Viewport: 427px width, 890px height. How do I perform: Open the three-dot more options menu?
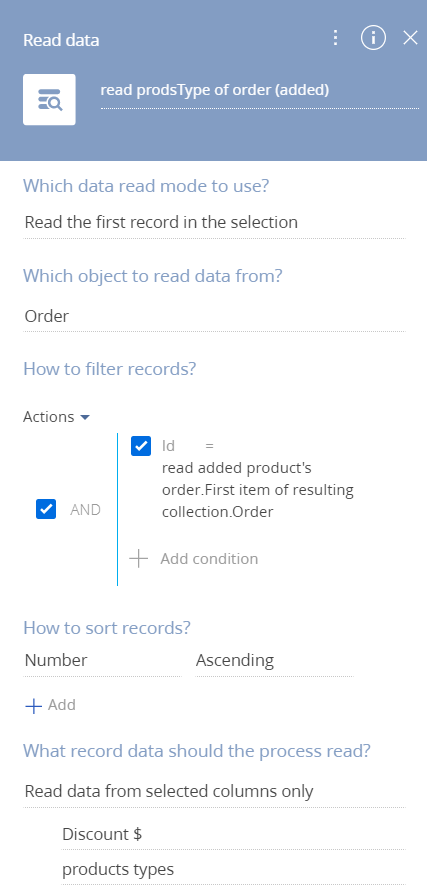[336, 38]
